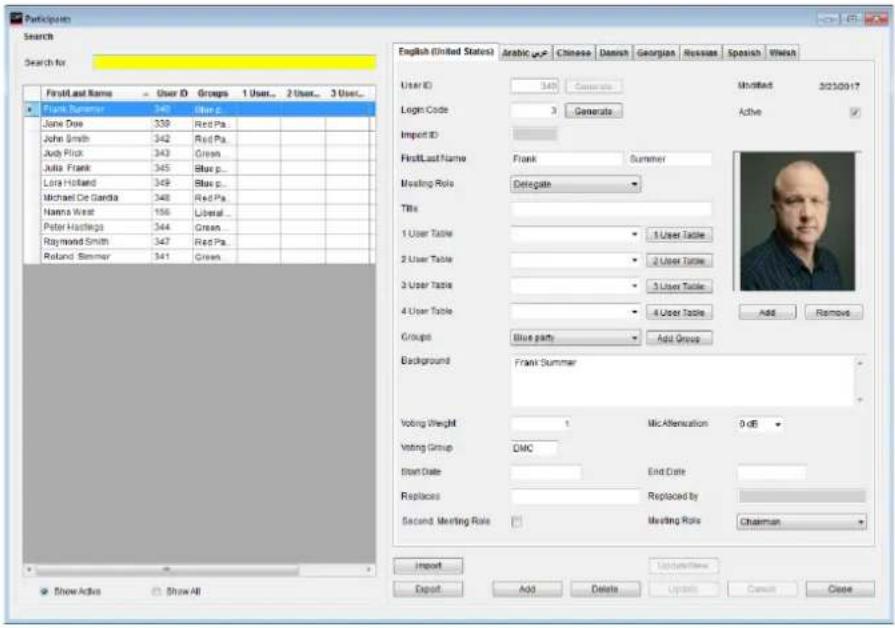Switch to the Georgian tab
This screenshot has height=628, width=895.
[x=656, y=53]
